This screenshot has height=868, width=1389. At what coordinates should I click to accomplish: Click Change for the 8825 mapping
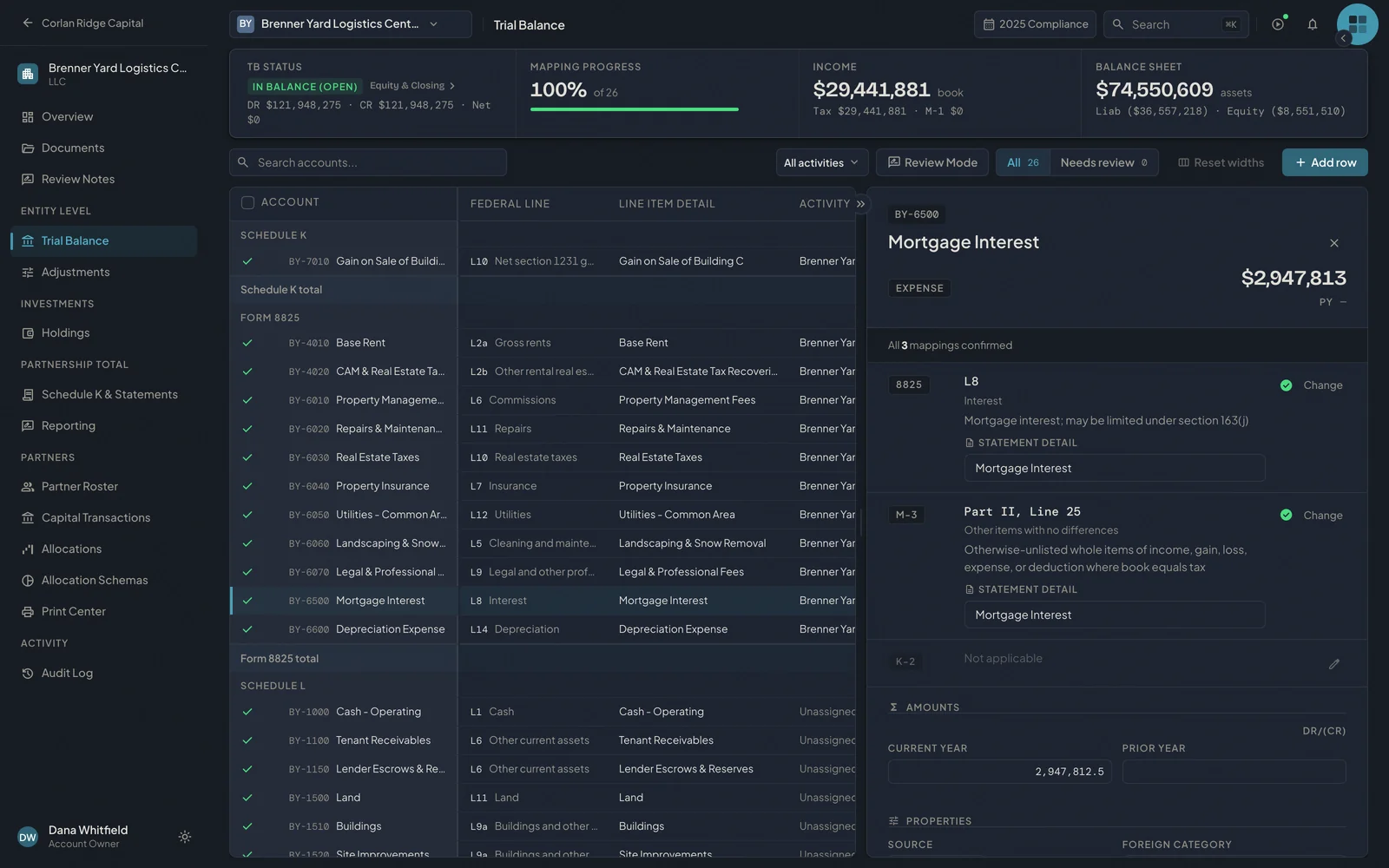click(x=1323, y=385)
